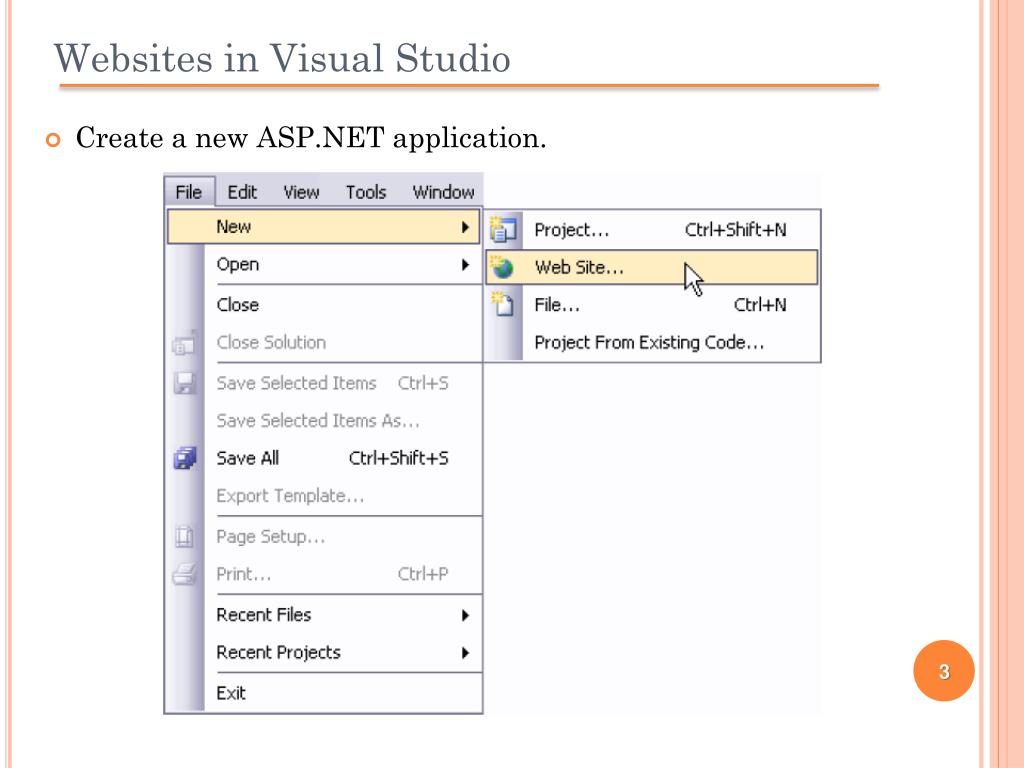Click the grayed floppy disk save icon
1024x768 pixels.
point(185,383)
